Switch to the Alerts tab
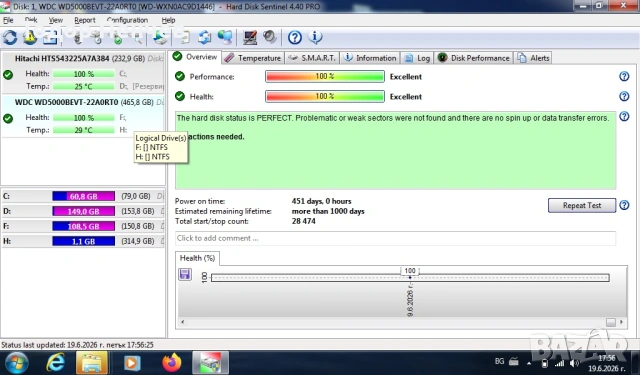The height and width of the screenshot is (375, 640). 533,58
